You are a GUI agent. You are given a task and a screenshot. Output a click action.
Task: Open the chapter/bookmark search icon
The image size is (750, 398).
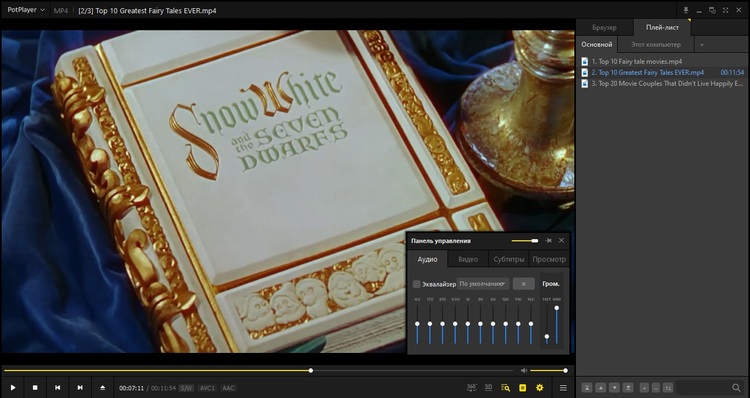[505, 387]
